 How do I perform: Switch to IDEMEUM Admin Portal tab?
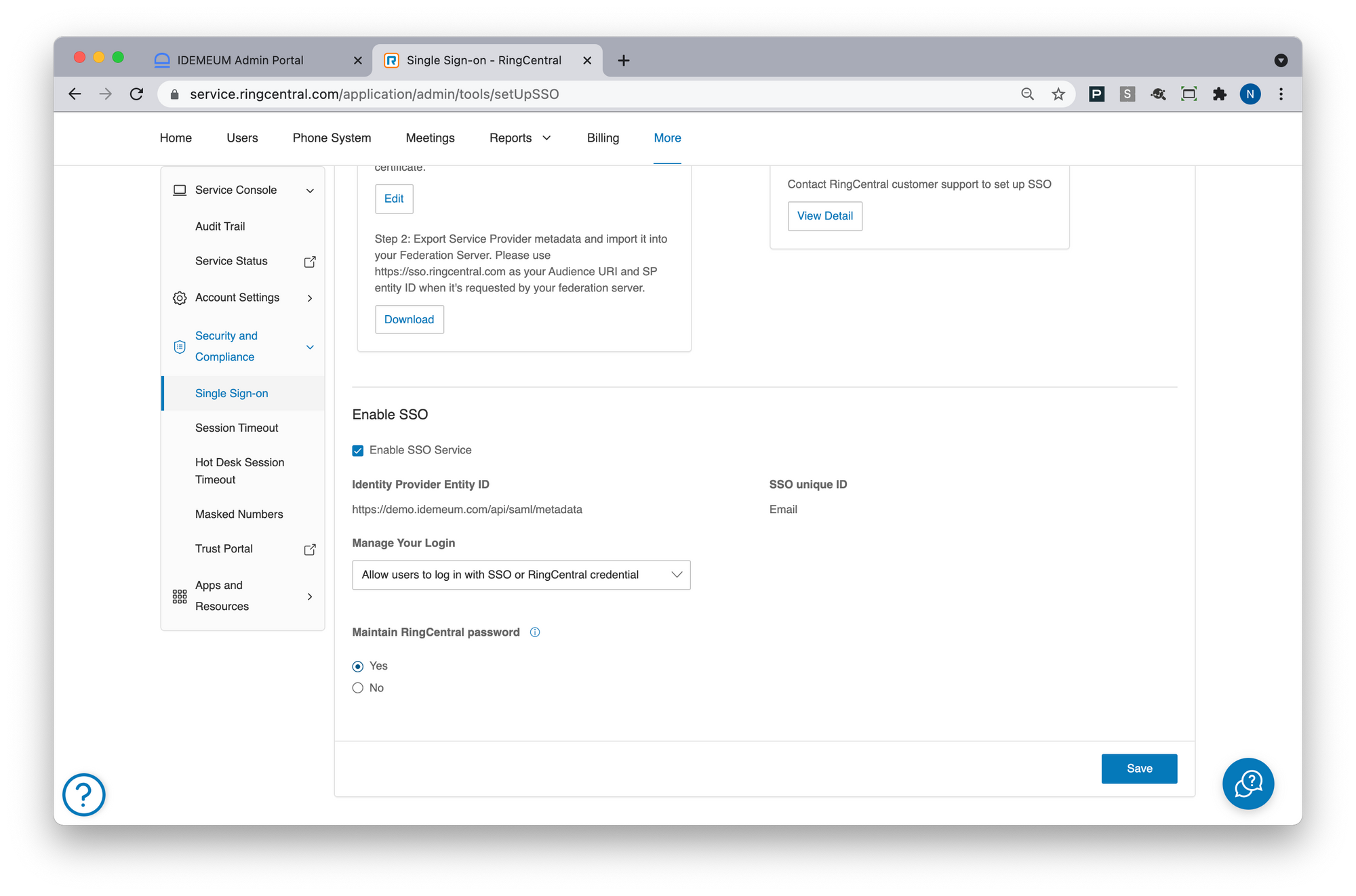click(240, 60)
